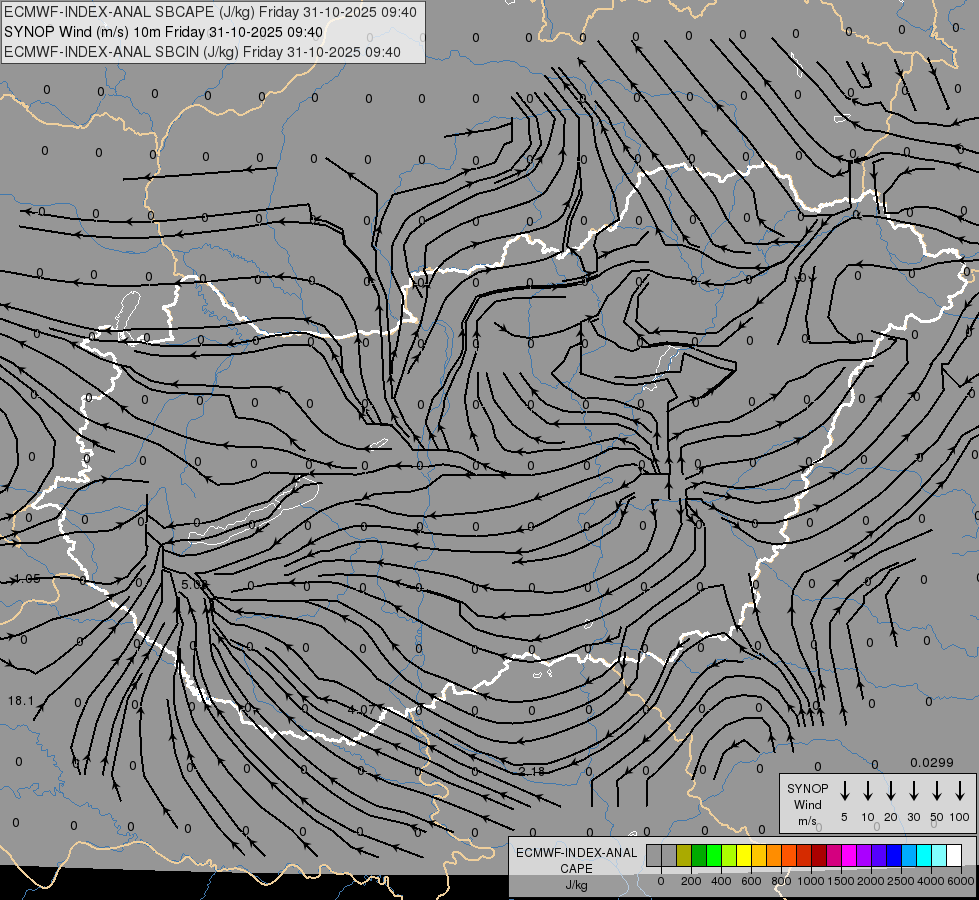
Task: Click the 2.18 CAPE value on the map
Action: pyautogui.click(x=531, y=771)
